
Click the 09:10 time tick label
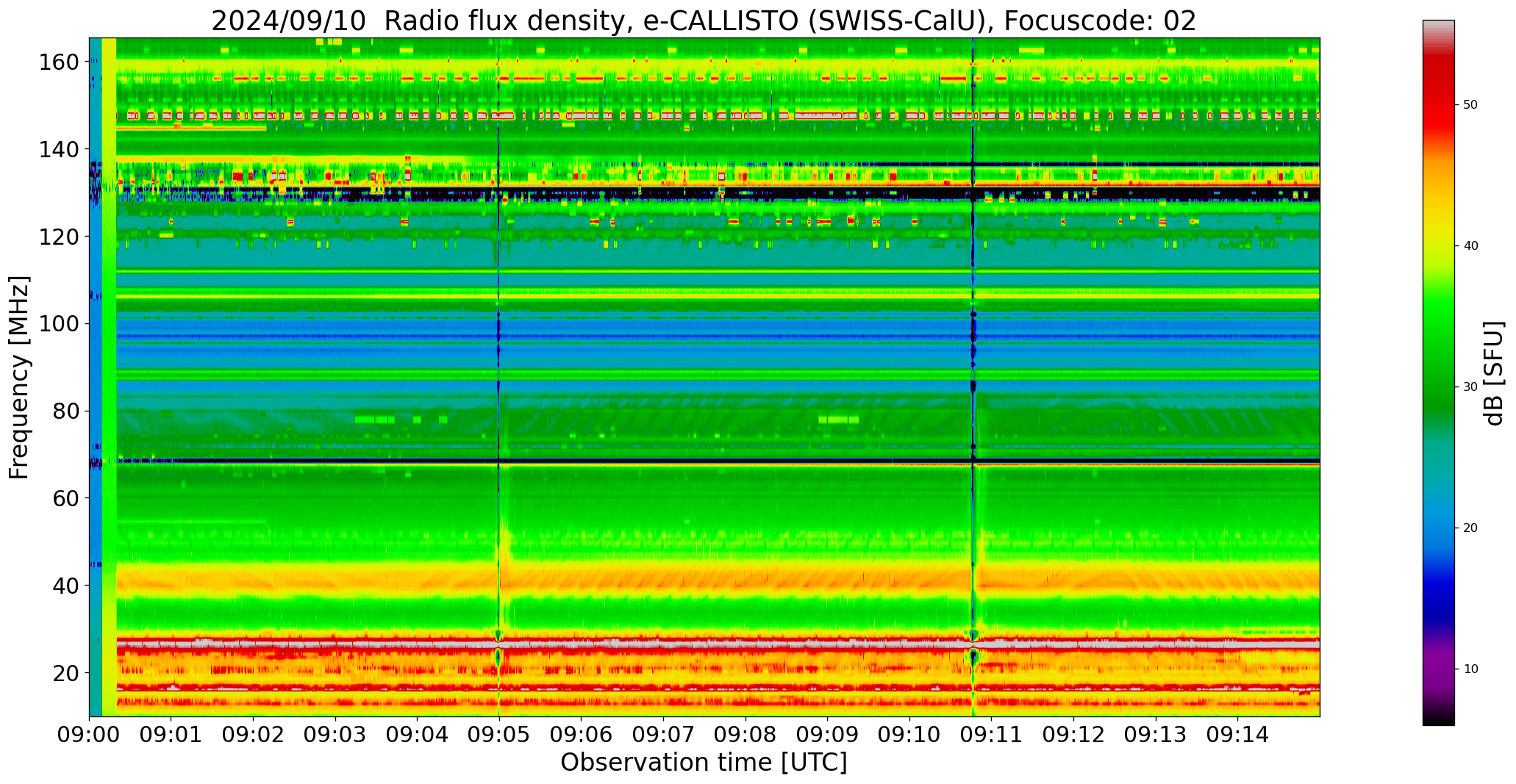pos(909,735)
